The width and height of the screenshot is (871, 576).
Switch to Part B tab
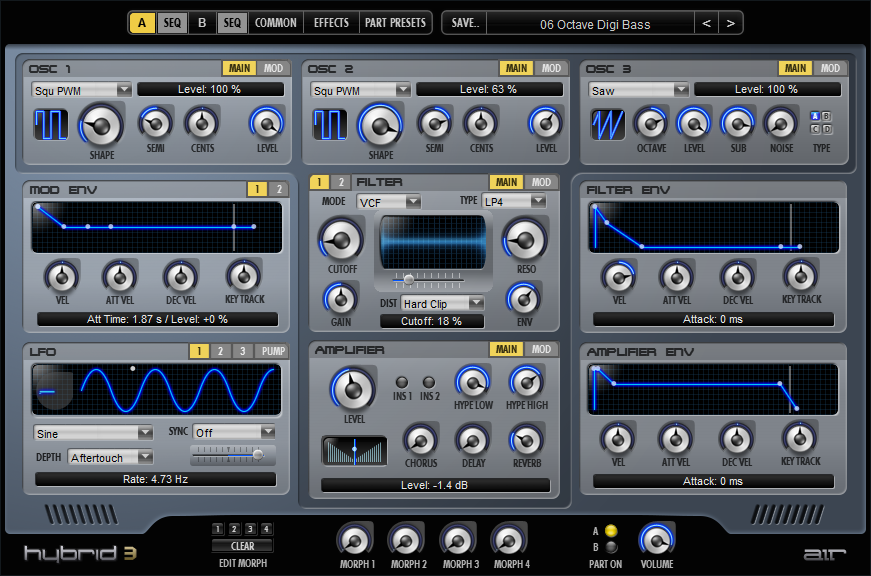pyautogui.click(x=202, y=23)
